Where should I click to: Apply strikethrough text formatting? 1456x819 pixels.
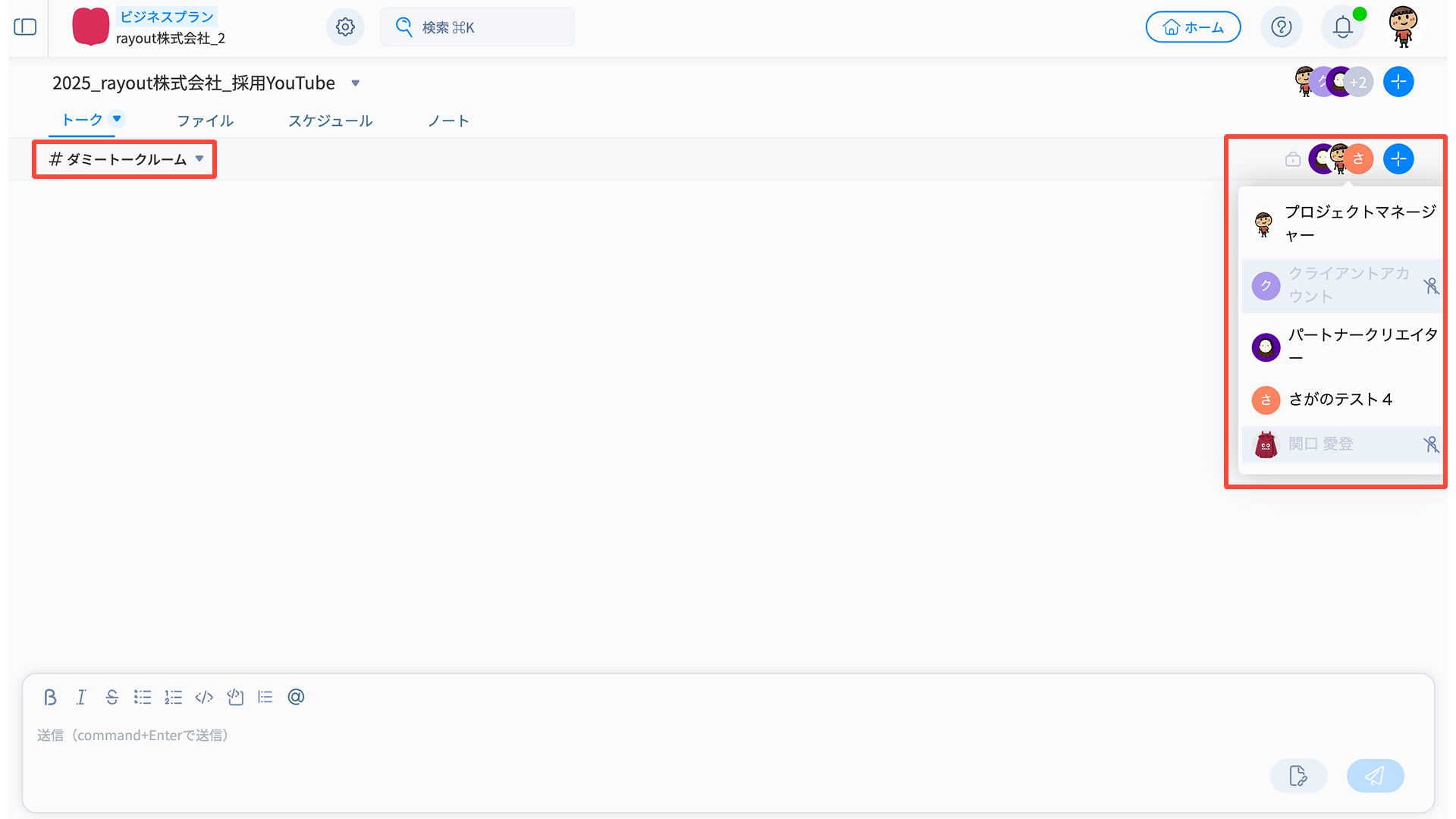[112, 697]
